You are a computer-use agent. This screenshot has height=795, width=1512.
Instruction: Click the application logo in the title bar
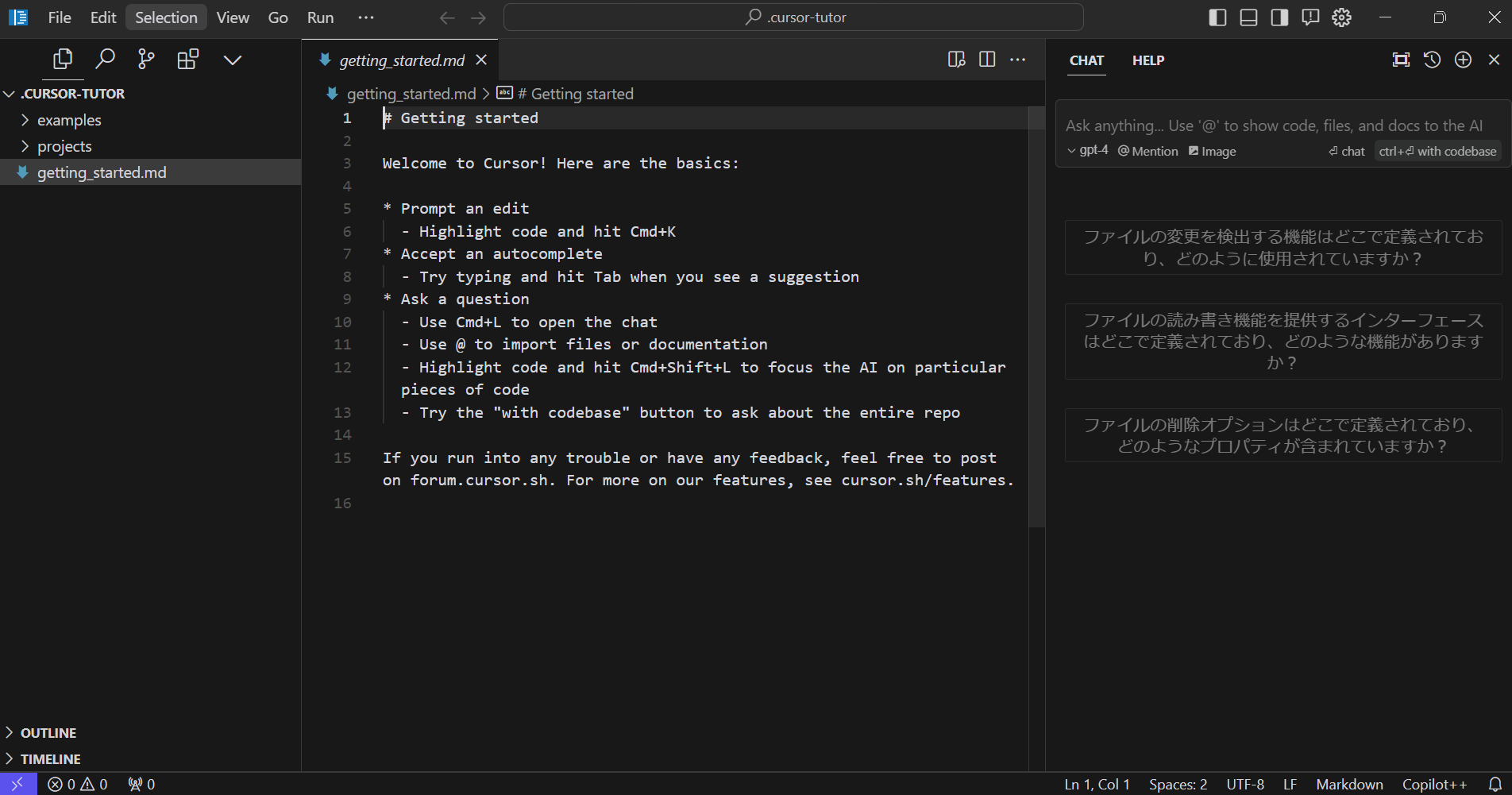18,17
